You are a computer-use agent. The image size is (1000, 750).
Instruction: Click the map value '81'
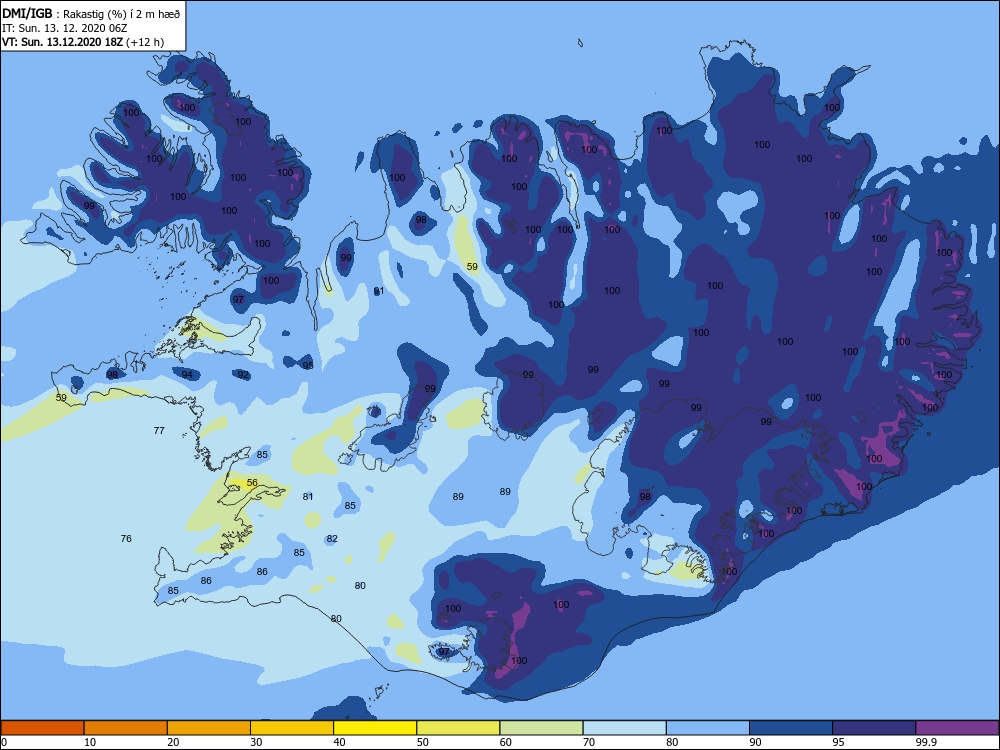point(308,496)
